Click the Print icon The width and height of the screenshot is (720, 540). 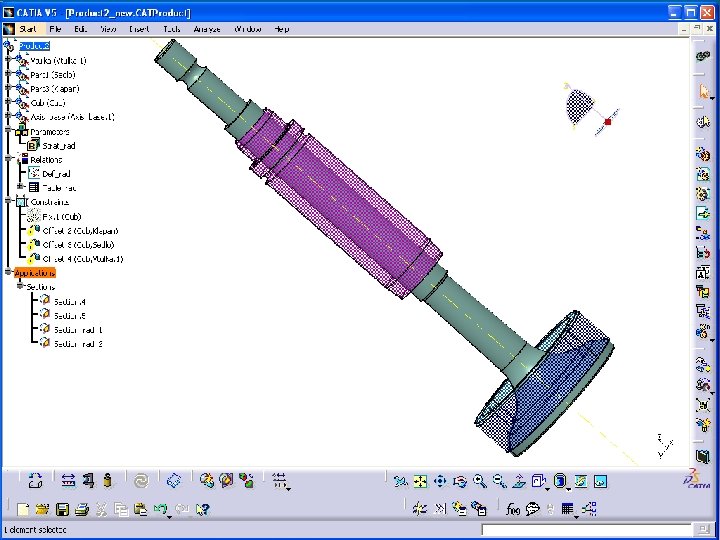pyautogui.click(x=82, y=509)
